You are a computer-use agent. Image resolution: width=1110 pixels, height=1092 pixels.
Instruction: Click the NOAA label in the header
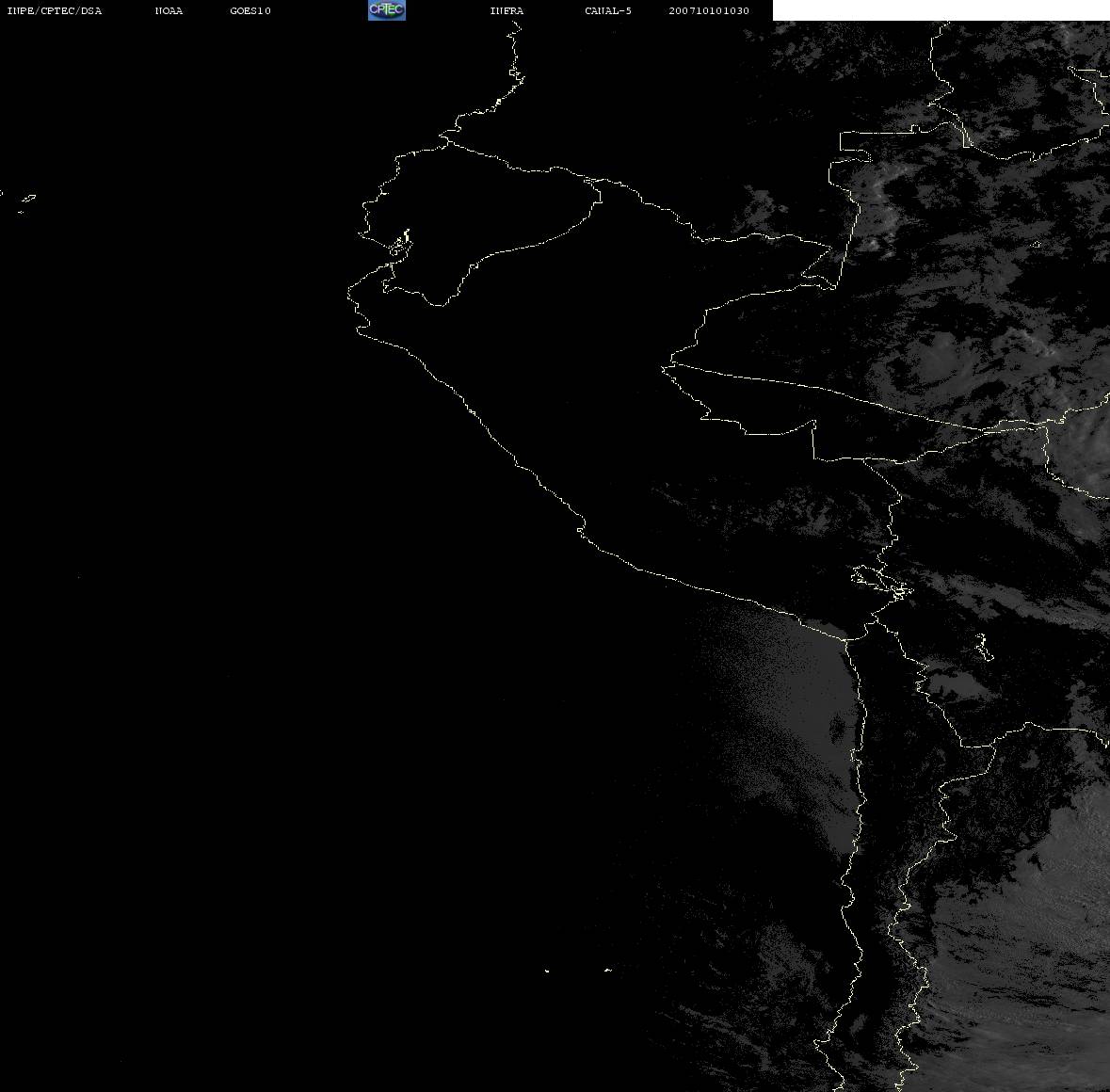[169, 11]
